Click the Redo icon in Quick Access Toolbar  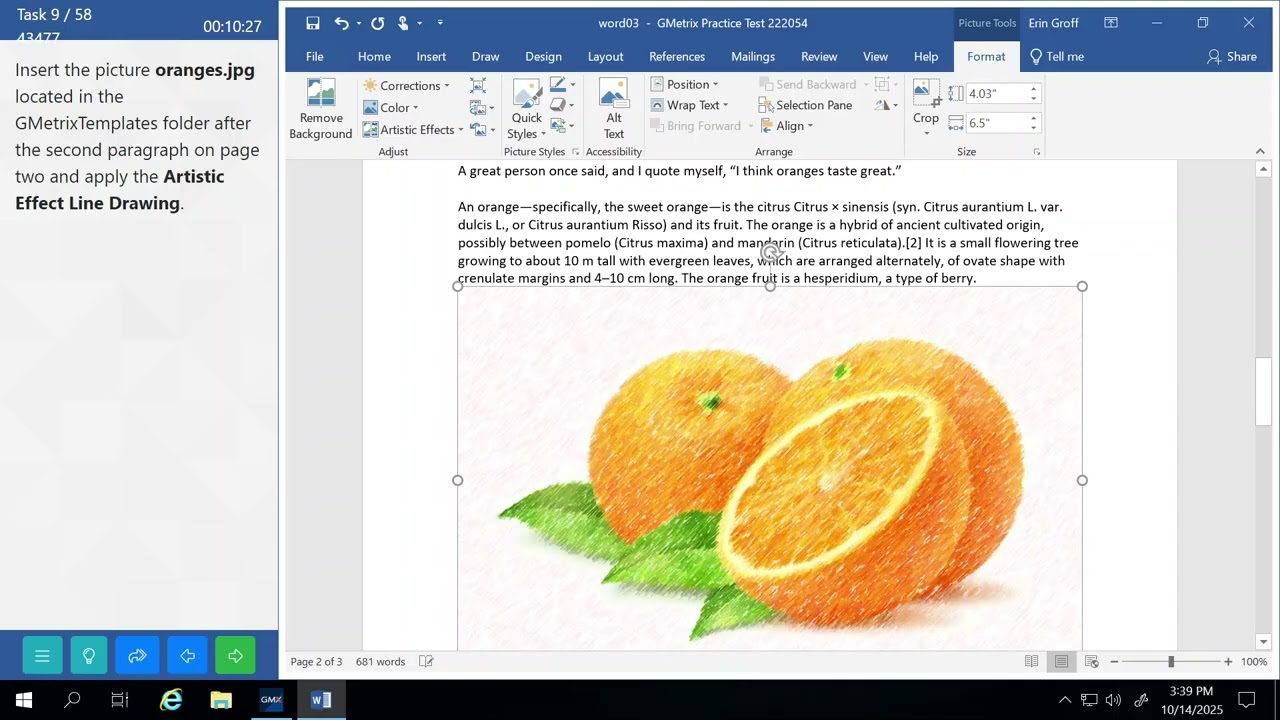pos(377,23)
